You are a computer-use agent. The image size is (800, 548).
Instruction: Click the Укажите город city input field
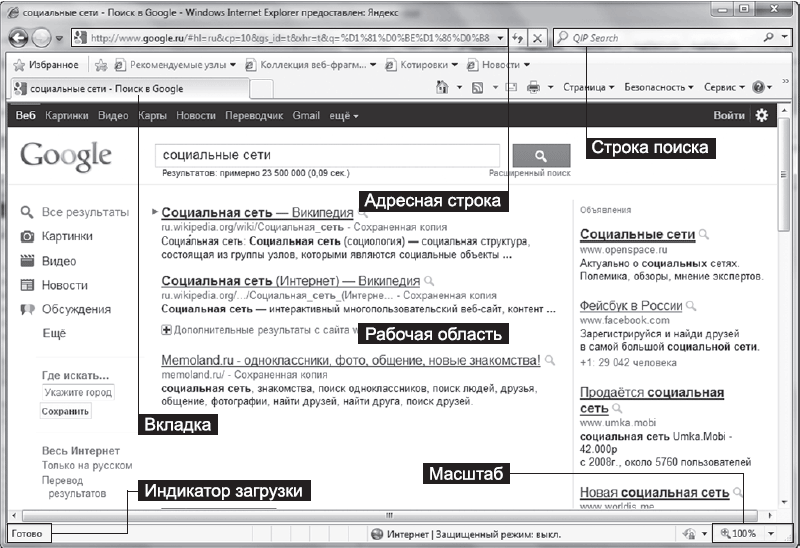(78, 392)
